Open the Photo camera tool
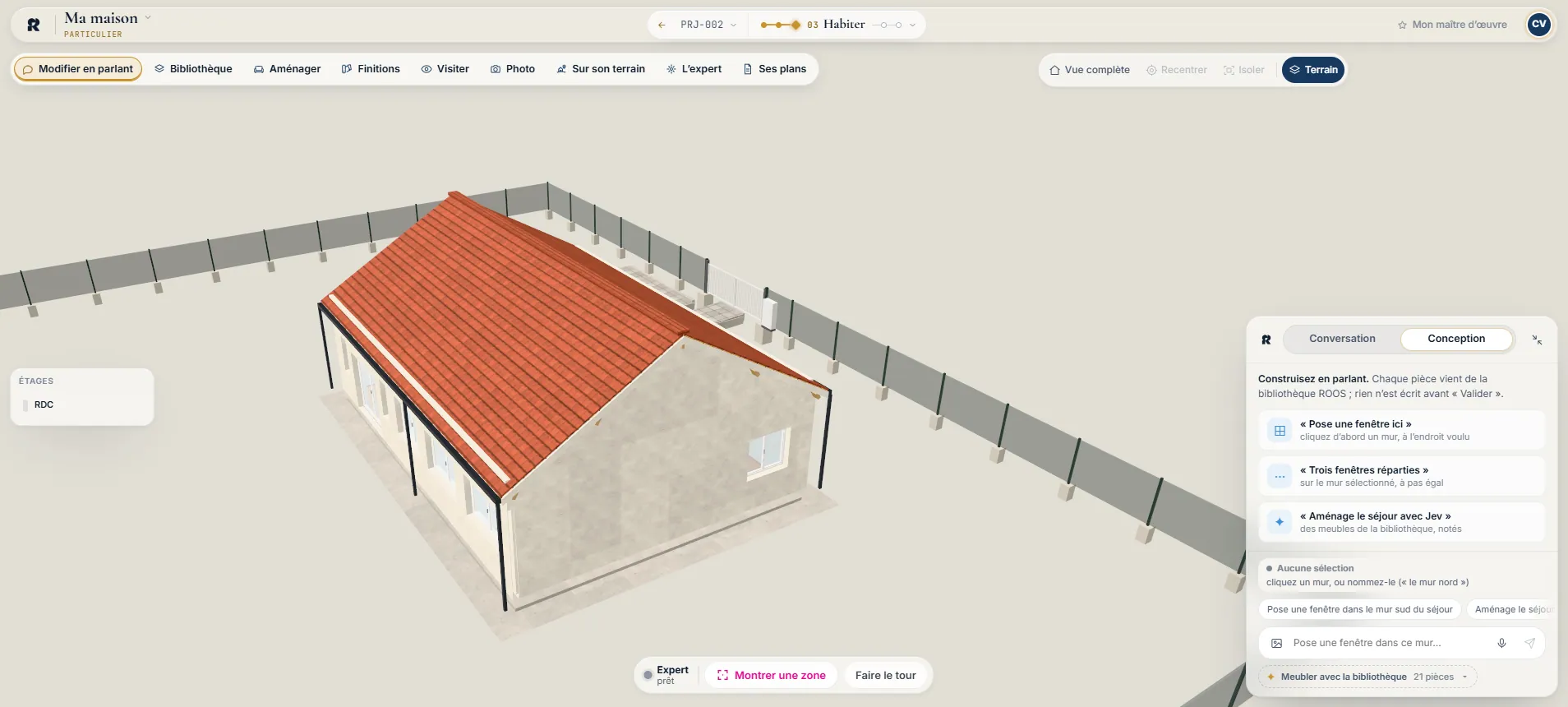Viewport: 1568px width, 707px height. 513,69
